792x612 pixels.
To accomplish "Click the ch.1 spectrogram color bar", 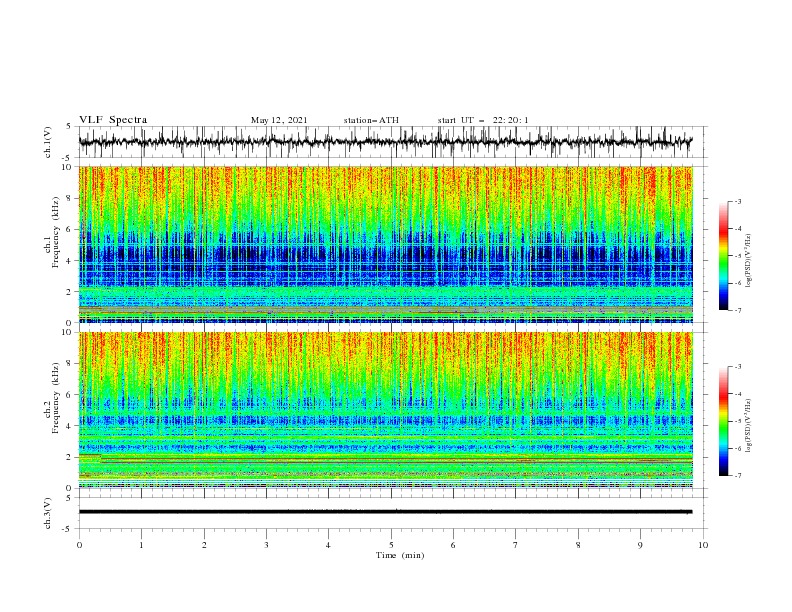I will coord(724,256).
